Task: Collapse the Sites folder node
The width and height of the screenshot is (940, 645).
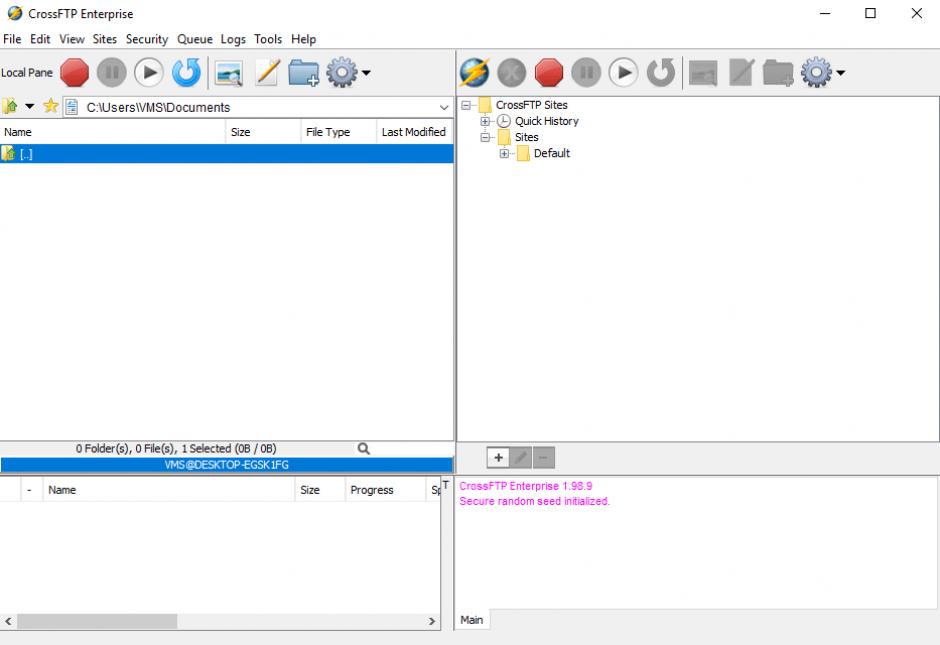Action: (x=485, y=137)
